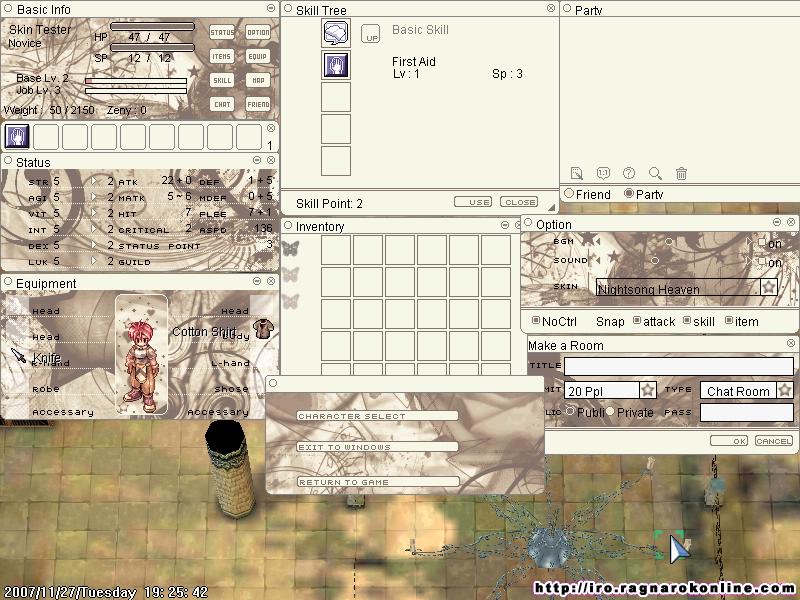Increase SOUND volume with right arrow
This screenshot has width=800, height=600.
[x=749, y=260]
